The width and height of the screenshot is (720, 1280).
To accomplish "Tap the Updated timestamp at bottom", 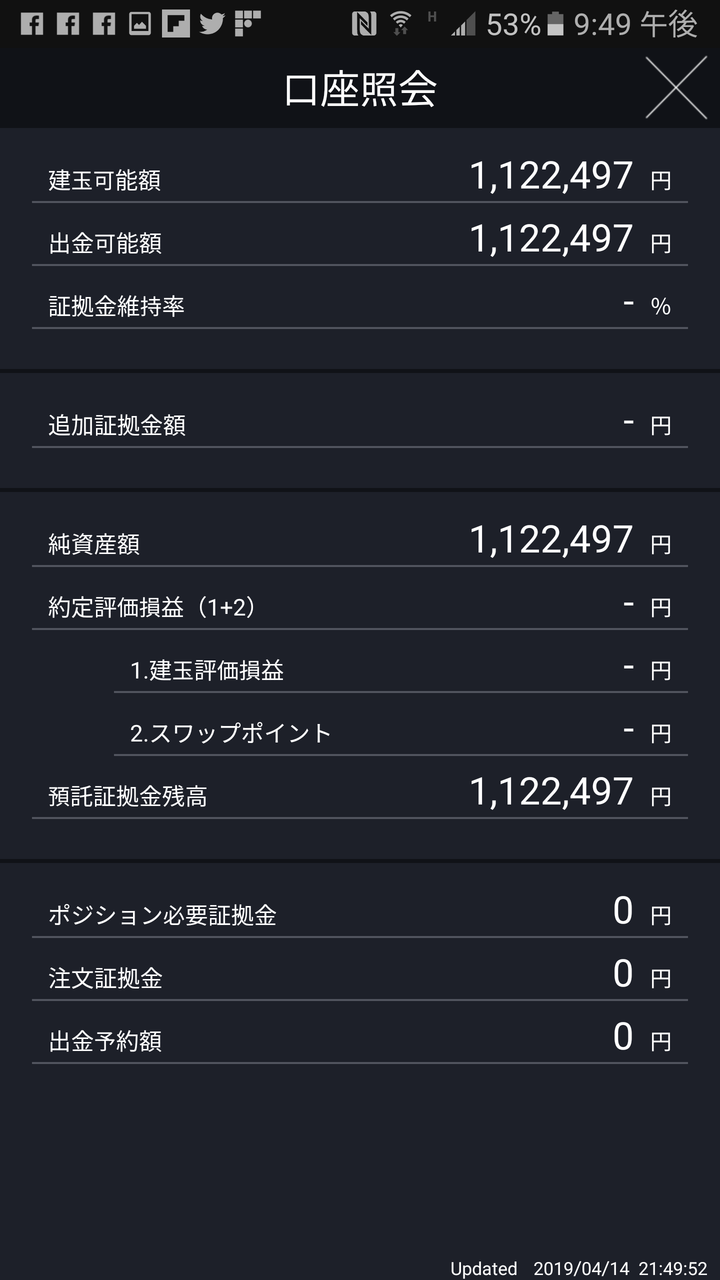I will point(579,1268).
